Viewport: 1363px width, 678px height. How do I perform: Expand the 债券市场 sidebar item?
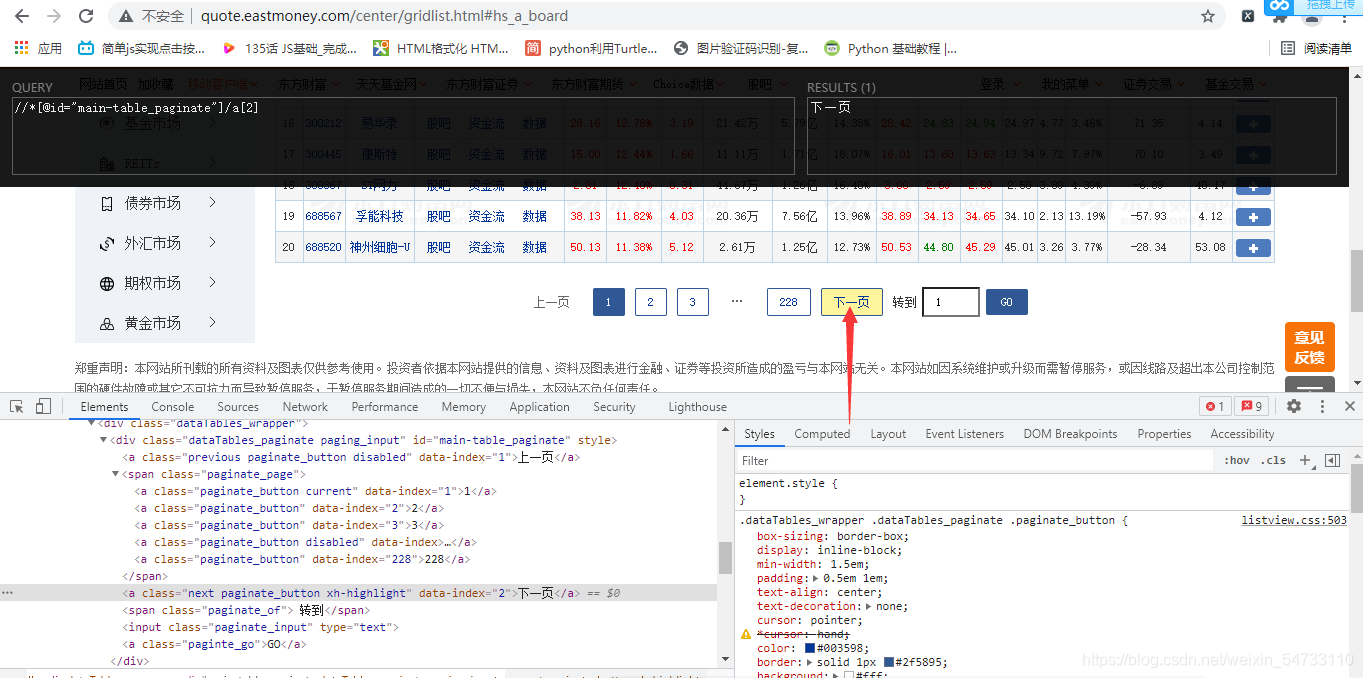click(213, 203)
